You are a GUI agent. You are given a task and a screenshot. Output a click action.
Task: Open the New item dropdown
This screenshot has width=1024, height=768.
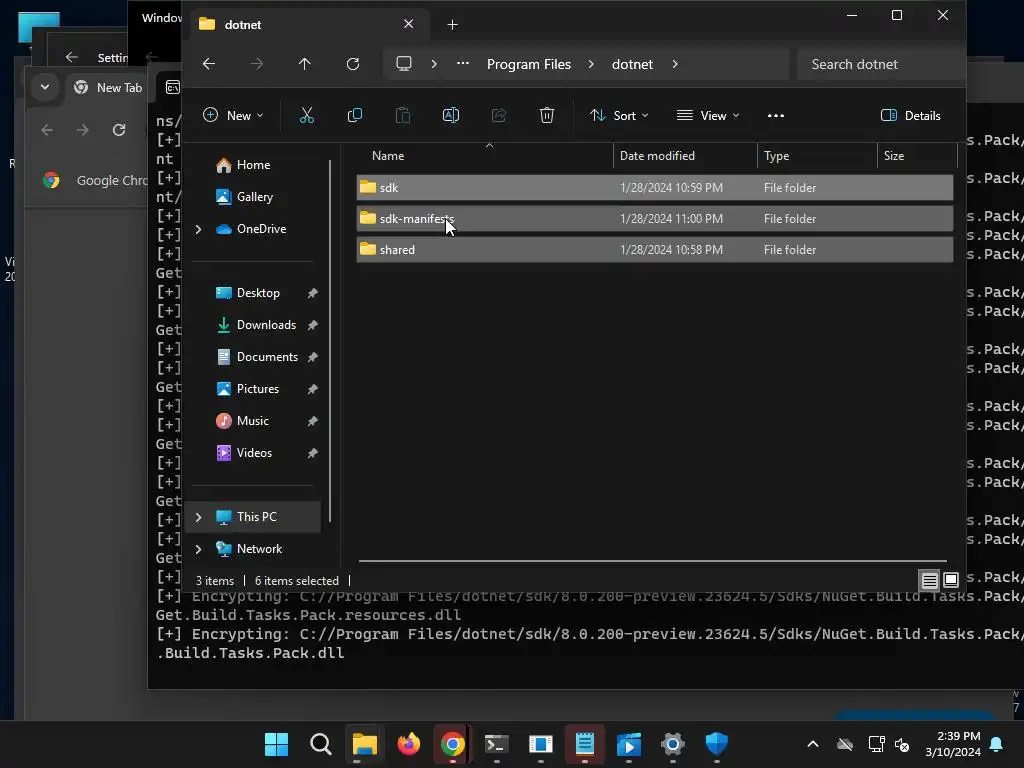[233, 116]
